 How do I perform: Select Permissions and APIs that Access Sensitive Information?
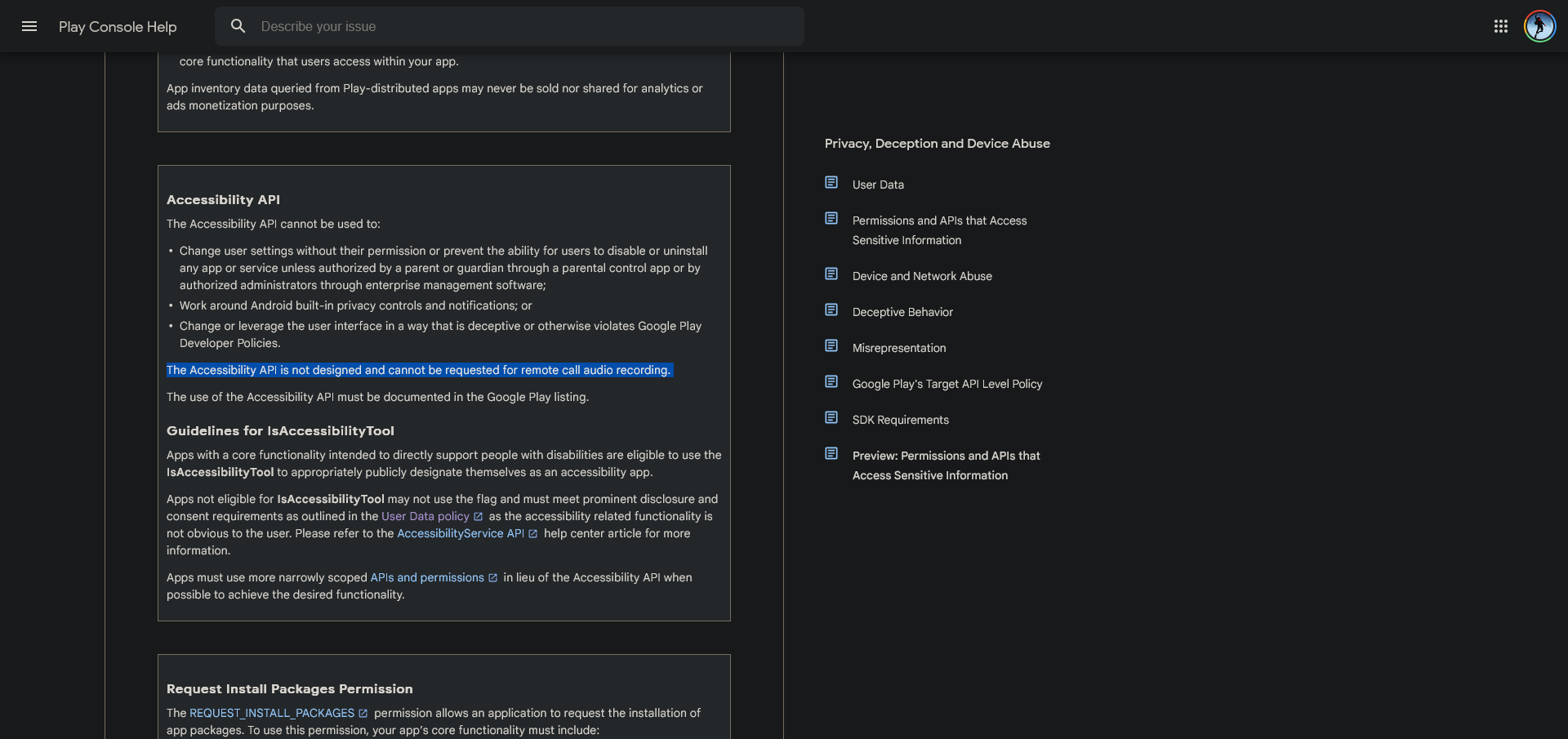(x=939, y=230)
